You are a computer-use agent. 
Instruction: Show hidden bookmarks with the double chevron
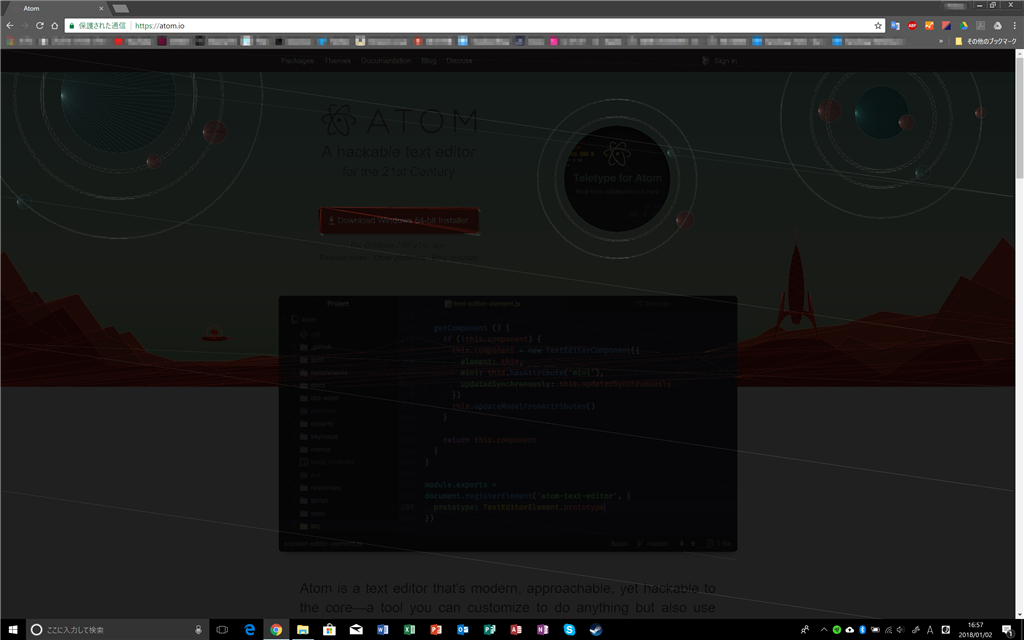pos(941,41)
